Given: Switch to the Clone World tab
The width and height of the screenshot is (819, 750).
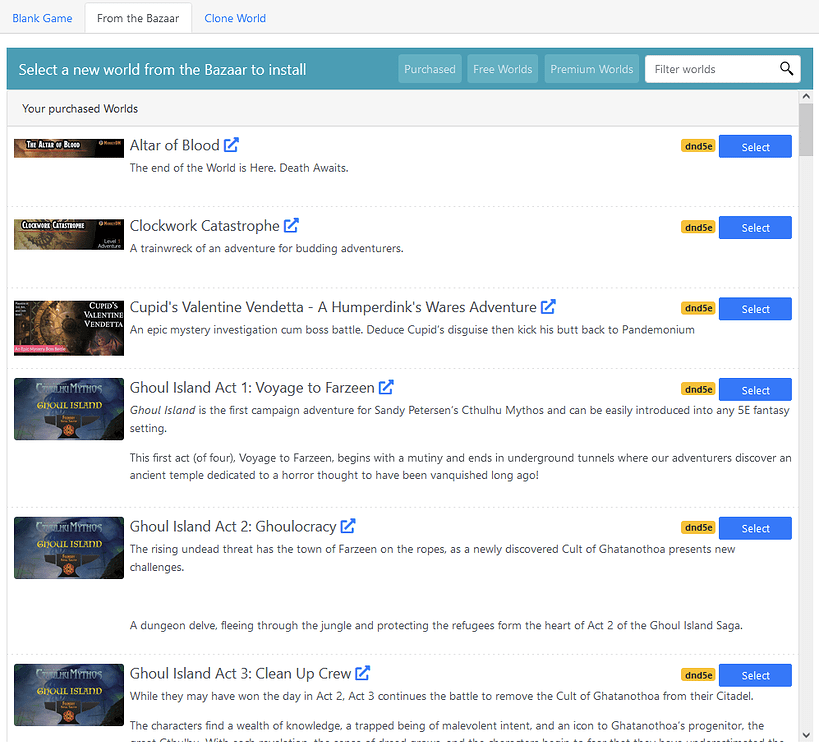Looking at the screenshot, I should coord(235,18).
